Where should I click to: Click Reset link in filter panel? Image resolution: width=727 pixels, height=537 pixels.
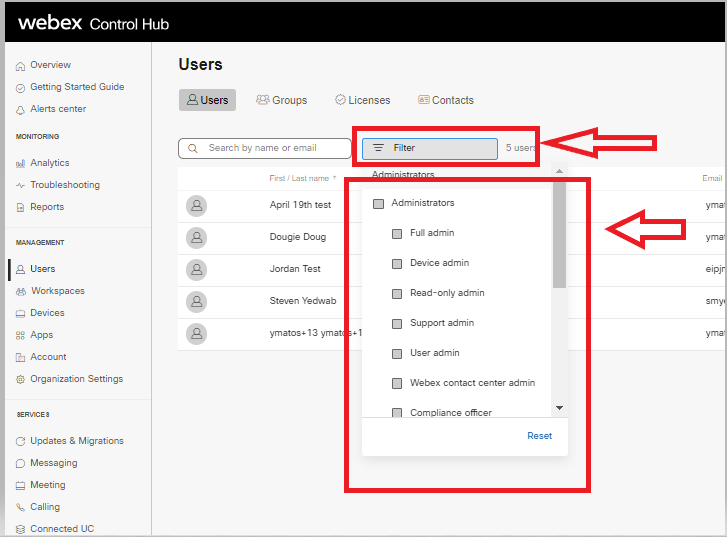(x=539, y=436)
